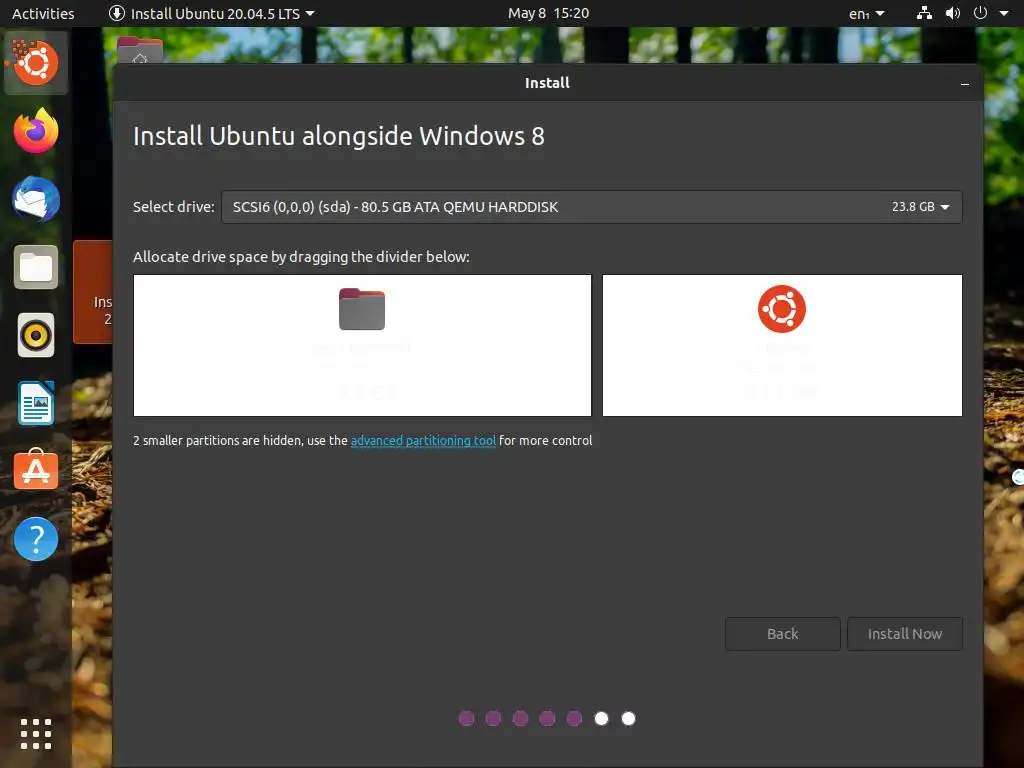This screenshot has height=768, width=1024.
Task: Click the Allocate drive space instruction text
Action: click(x=301, y=257)
